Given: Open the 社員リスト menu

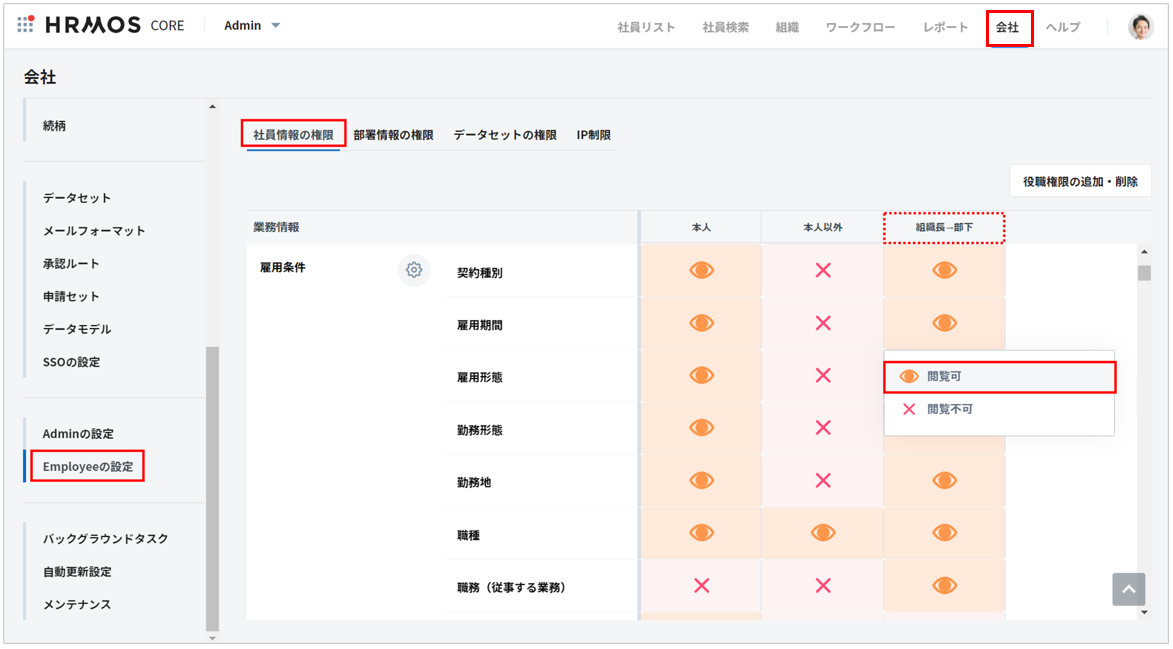Looking at the screenshot, I should pyautogui.click(x=646, y=27).
